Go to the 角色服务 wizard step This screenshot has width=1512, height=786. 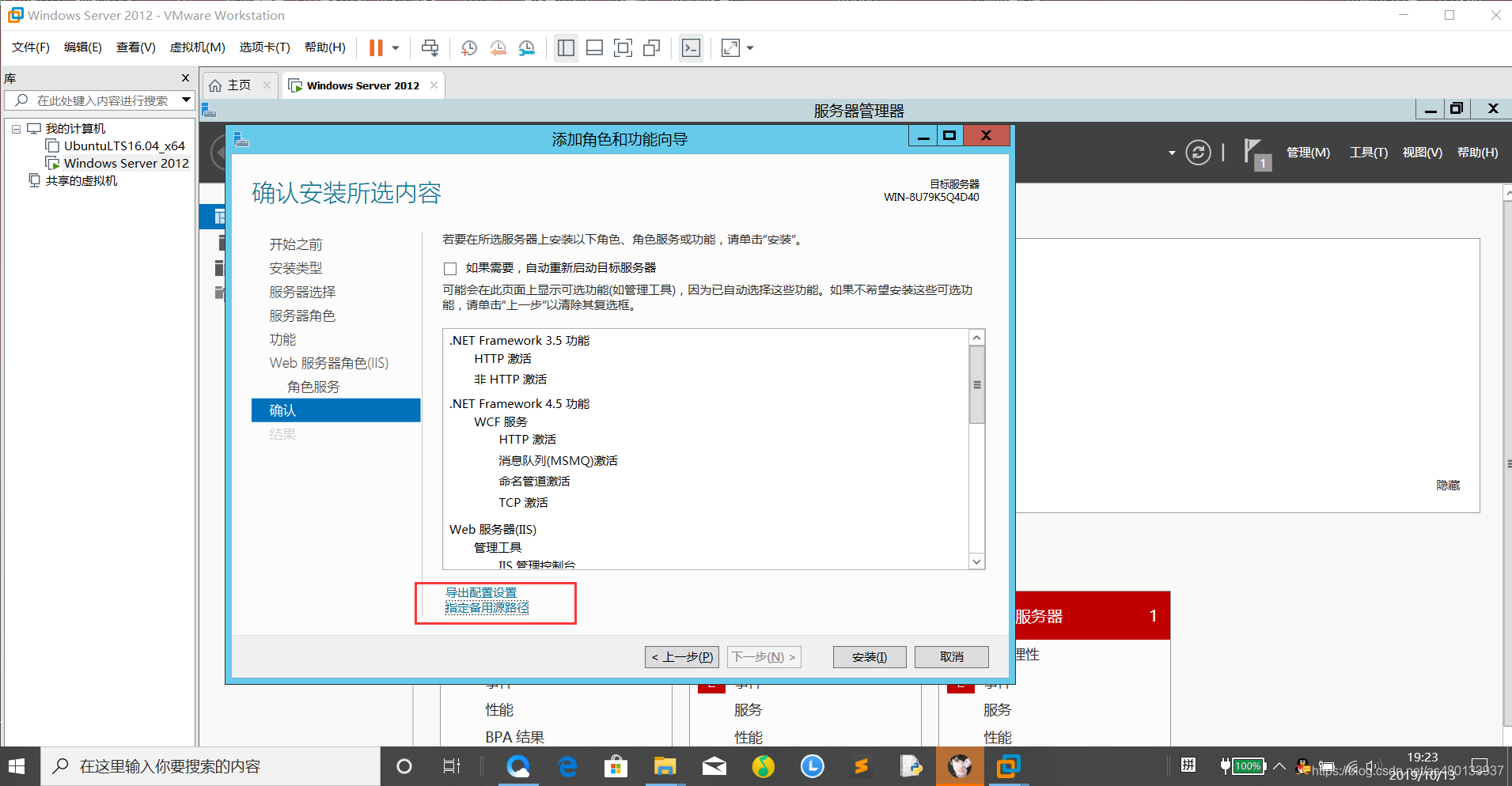(313, 387)
